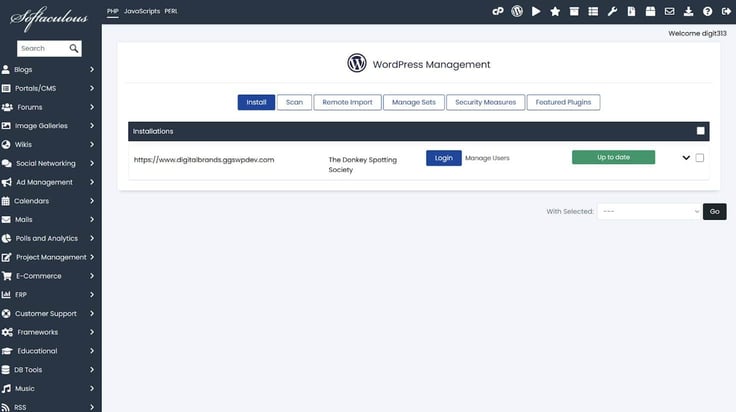Expand the ERP category chevron
The image size is (736, 412).
(92, 295)
